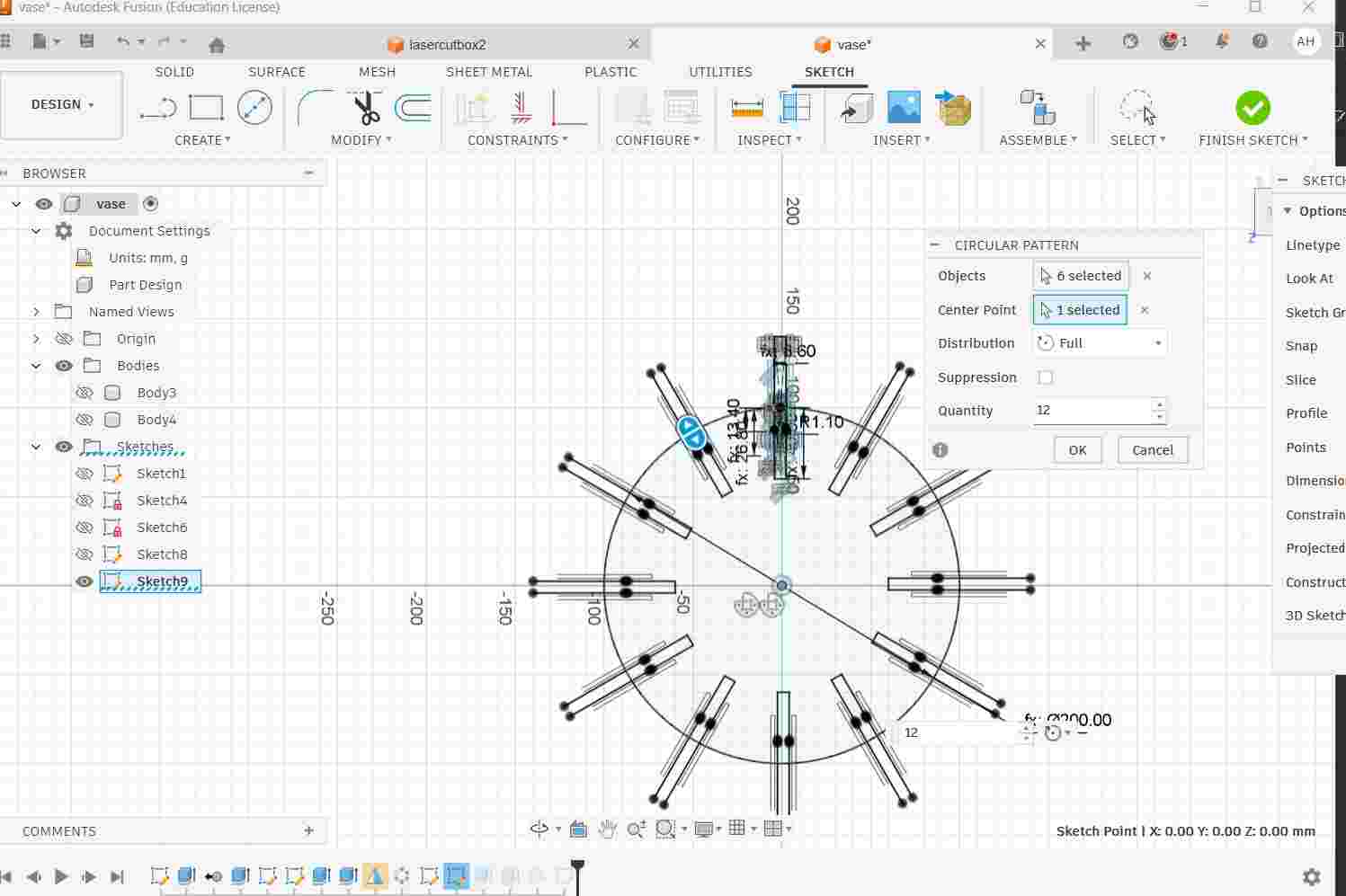Switch to the SURFACE tab
1346x896 pixels.
point(277,72)
